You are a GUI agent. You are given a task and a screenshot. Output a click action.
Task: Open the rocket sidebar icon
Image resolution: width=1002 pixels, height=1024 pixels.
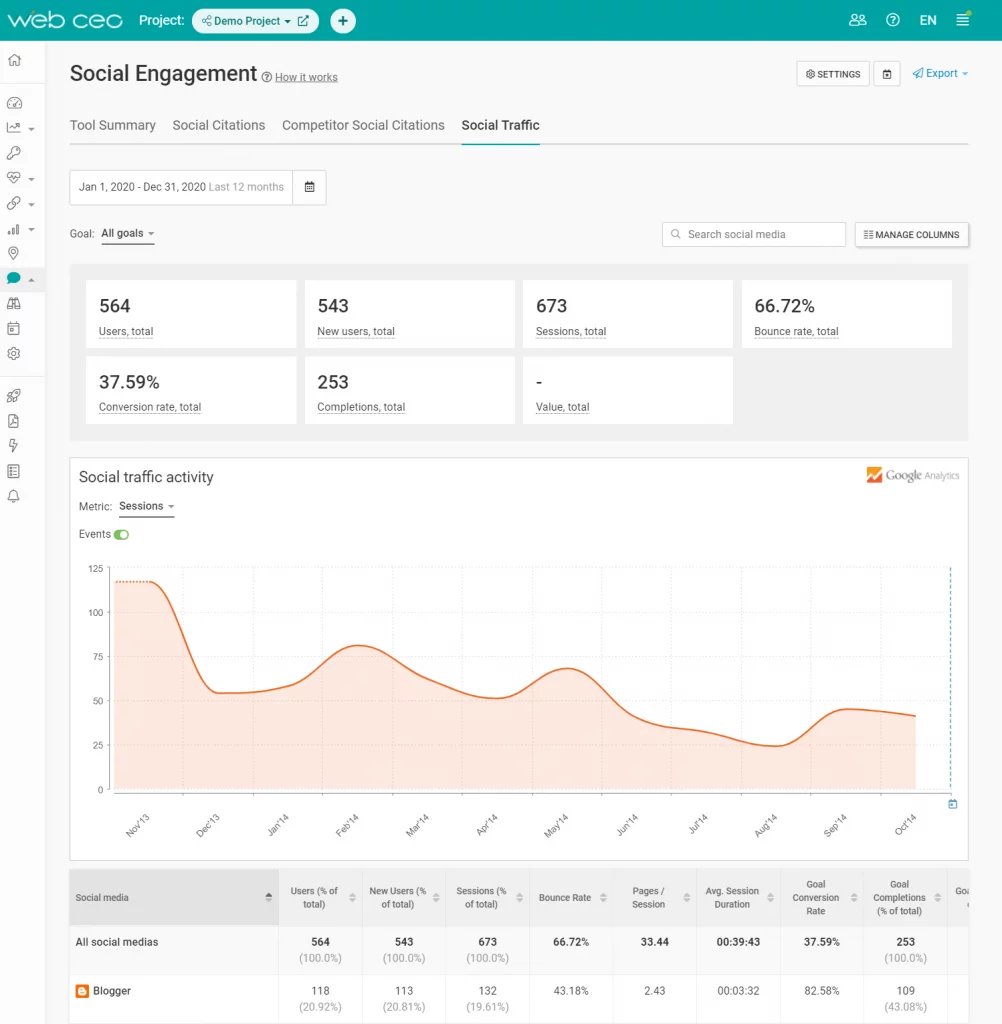pyautogui.click(x=14, y=396)
